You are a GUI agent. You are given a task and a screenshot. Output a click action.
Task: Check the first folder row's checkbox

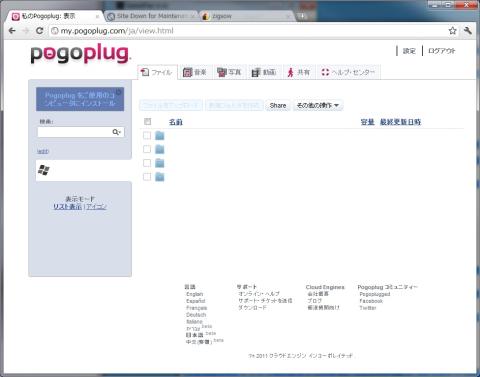click(x=147, y=135)
